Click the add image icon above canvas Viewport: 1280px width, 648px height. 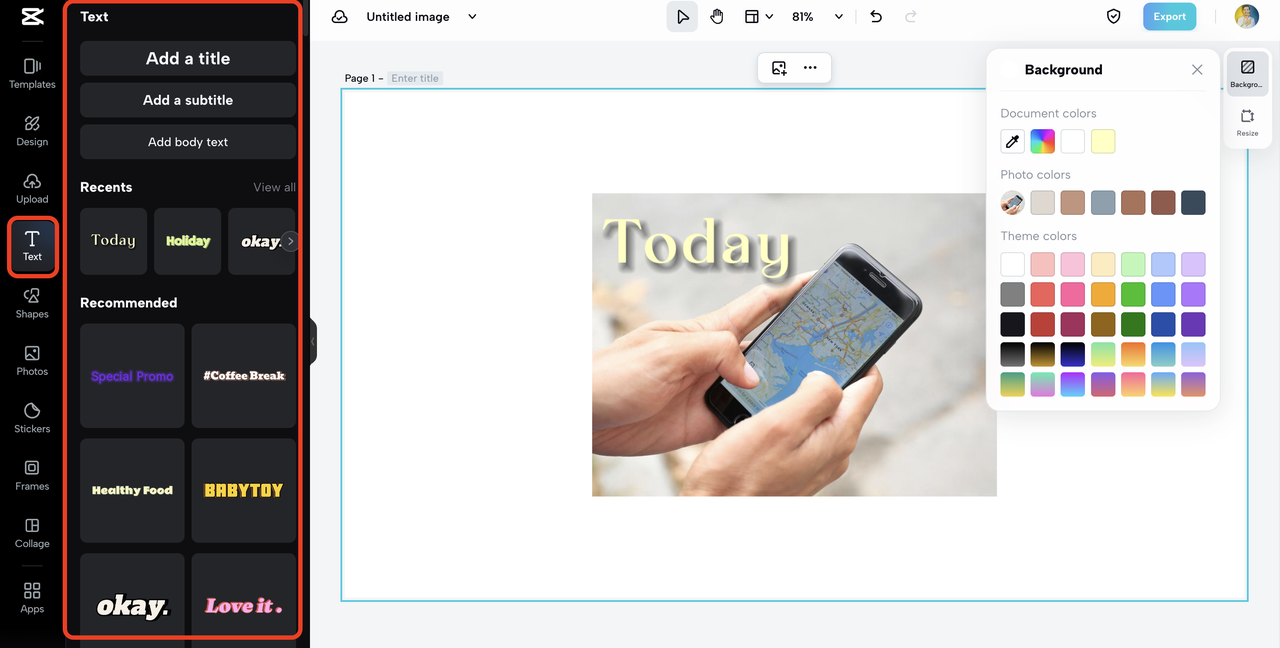[x=779, y=68]
